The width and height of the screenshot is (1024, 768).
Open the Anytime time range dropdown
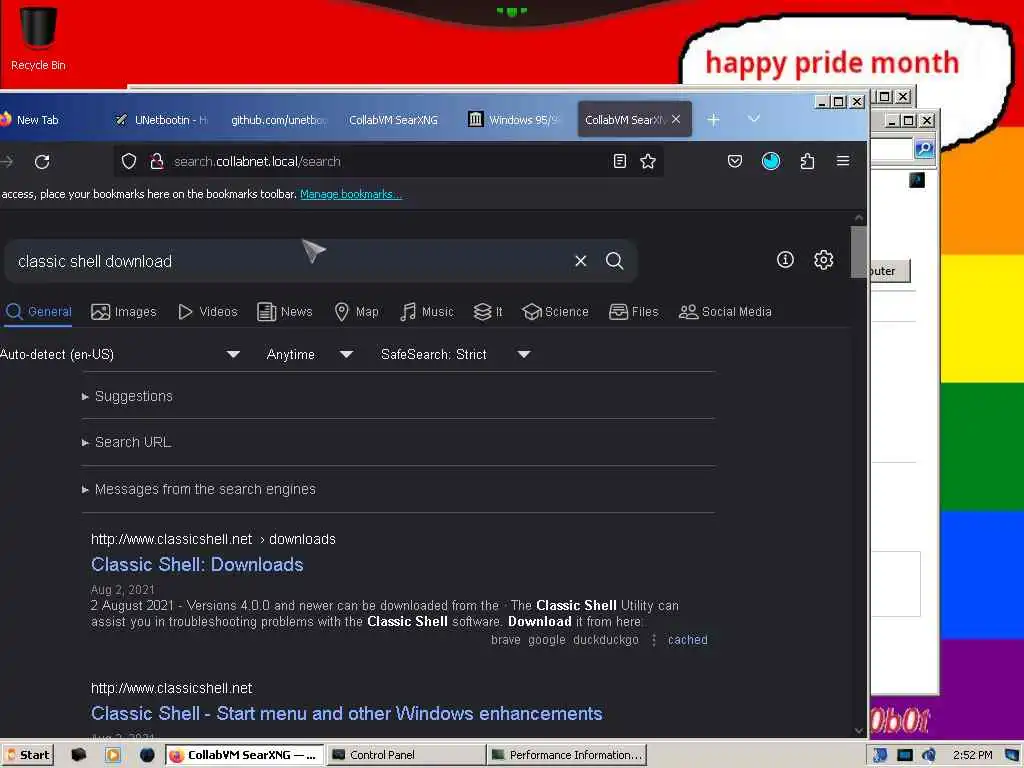pyautogui.click(x=310, y=355)
